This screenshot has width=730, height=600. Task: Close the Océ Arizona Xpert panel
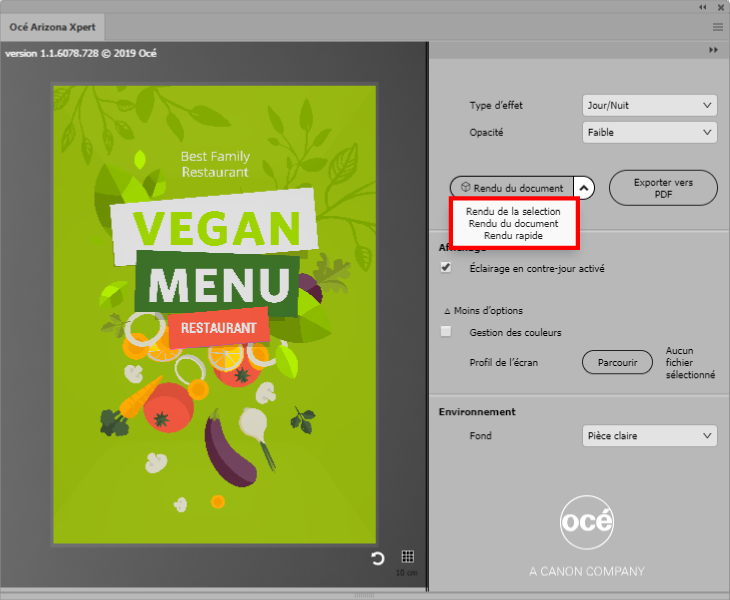pos(721,7)
